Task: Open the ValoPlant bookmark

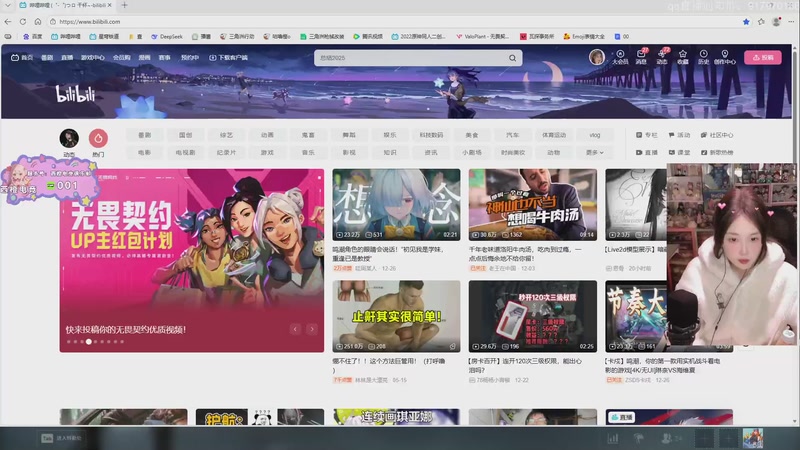Action: [483, 37]
